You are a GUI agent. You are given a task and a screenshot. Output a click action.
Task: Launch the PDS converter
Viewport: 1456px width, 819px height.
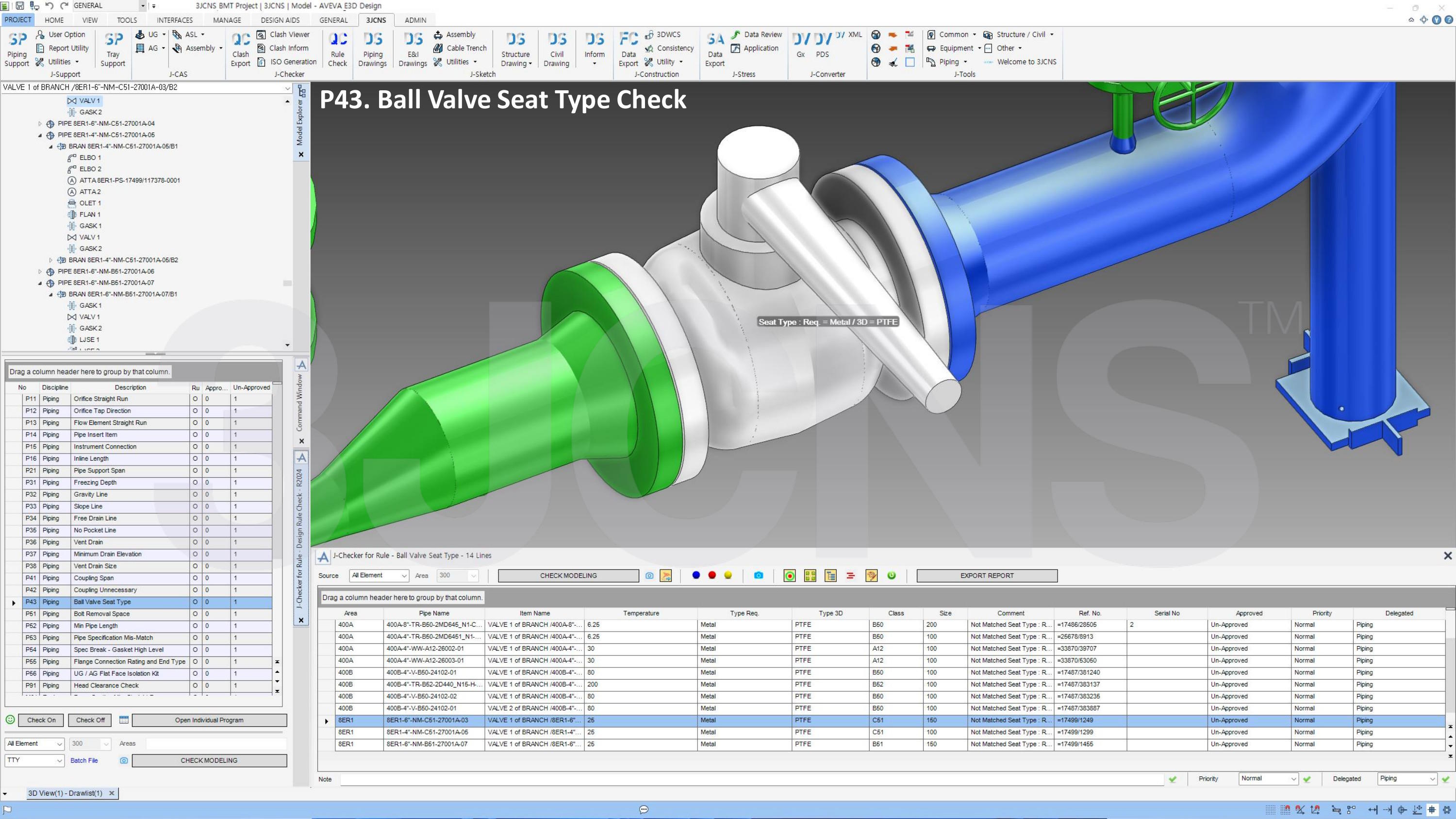(x=822, y=44)
